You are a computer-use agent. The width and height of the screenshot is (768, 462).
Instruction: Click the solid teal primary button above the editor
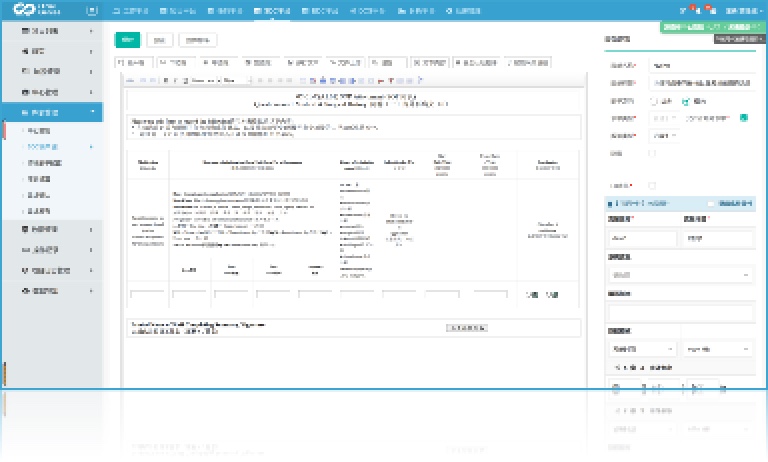tap(127, 40)
